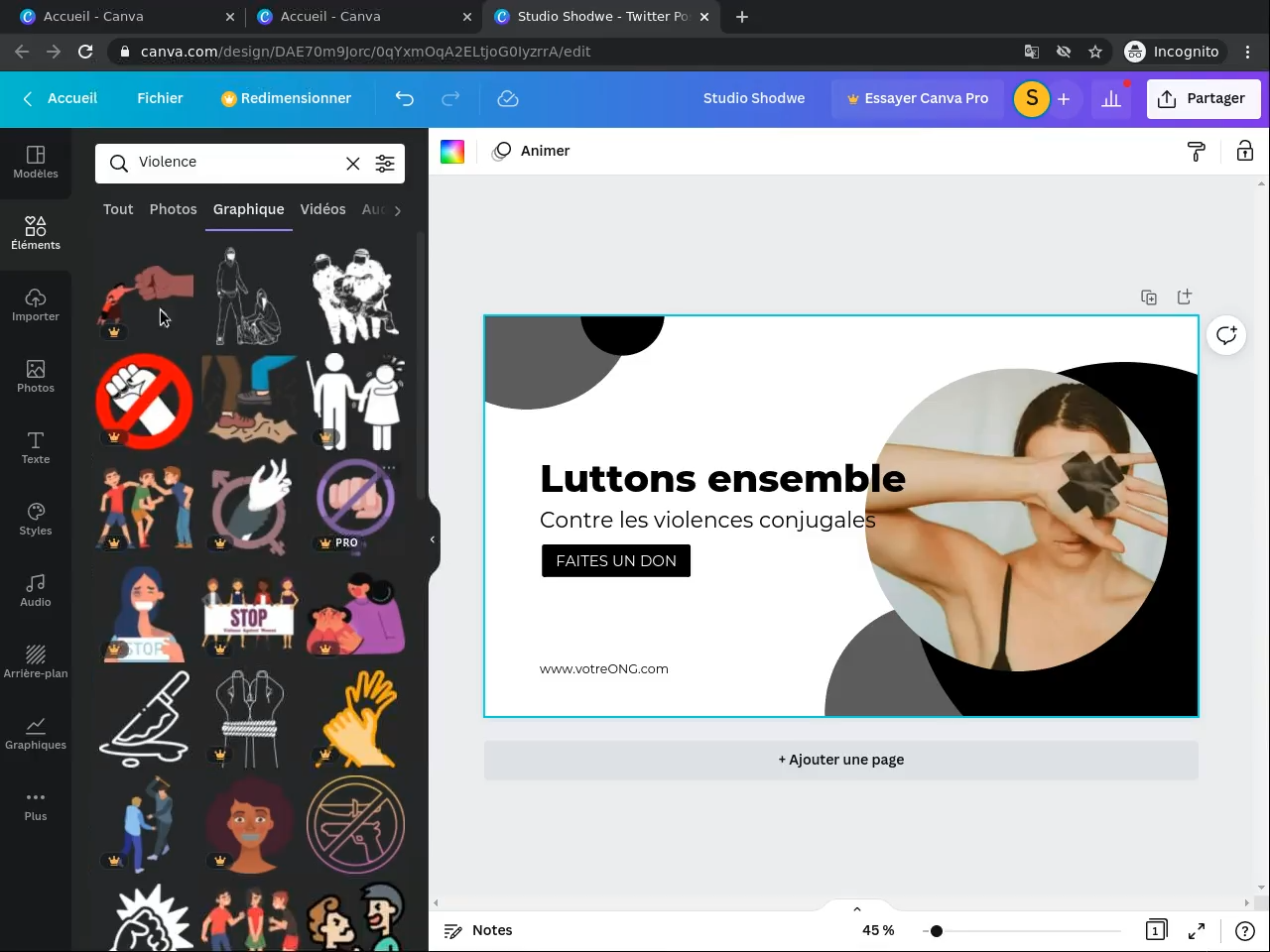Open the help question mark

[1244, 930]
